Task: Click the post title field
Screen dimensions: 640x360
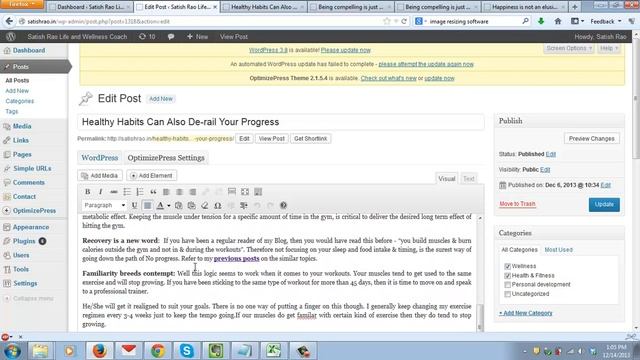Action: pos(281,122)
